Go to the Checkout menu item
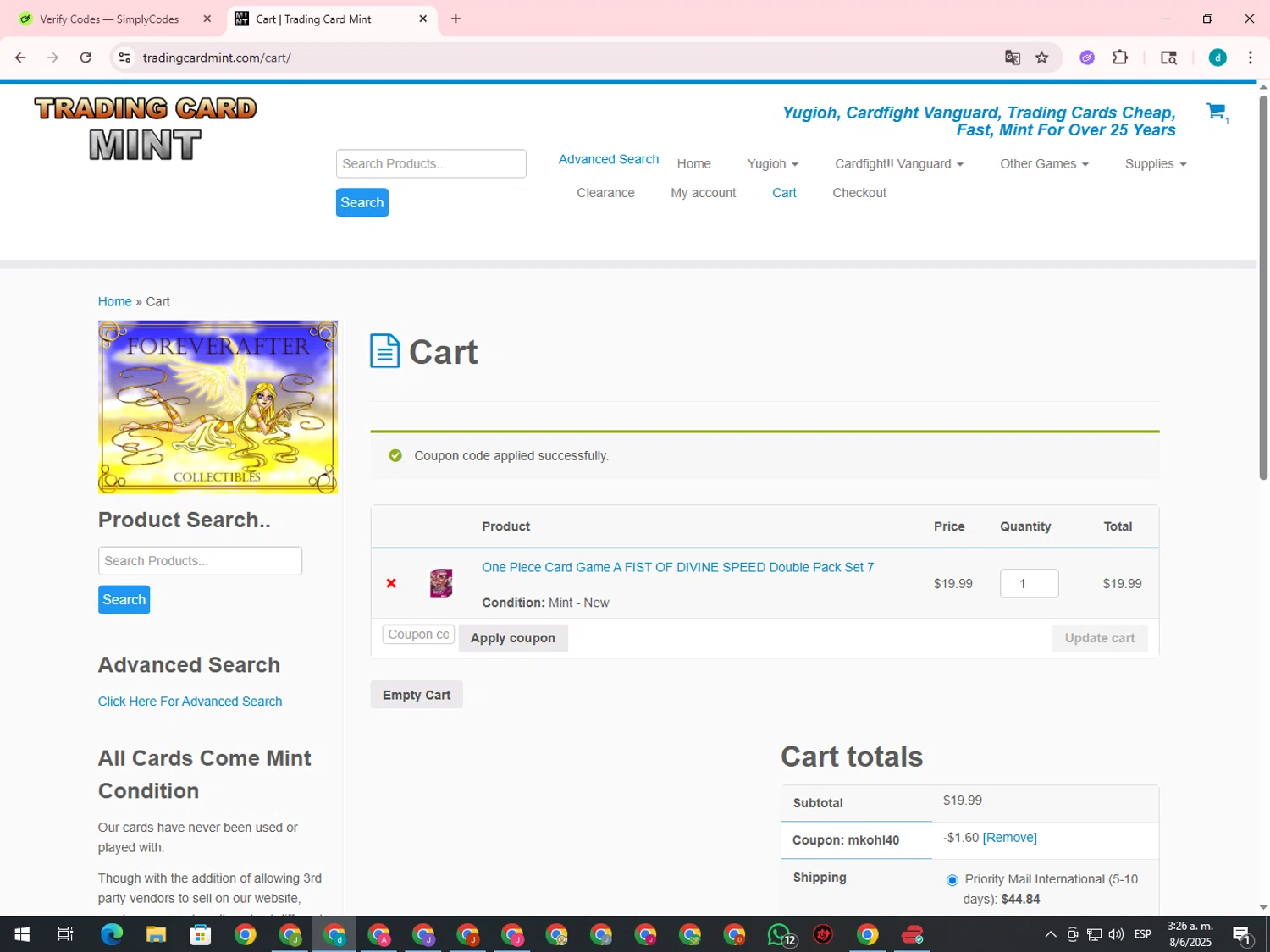The image size is (1270, 952). (x=859, y=193)
